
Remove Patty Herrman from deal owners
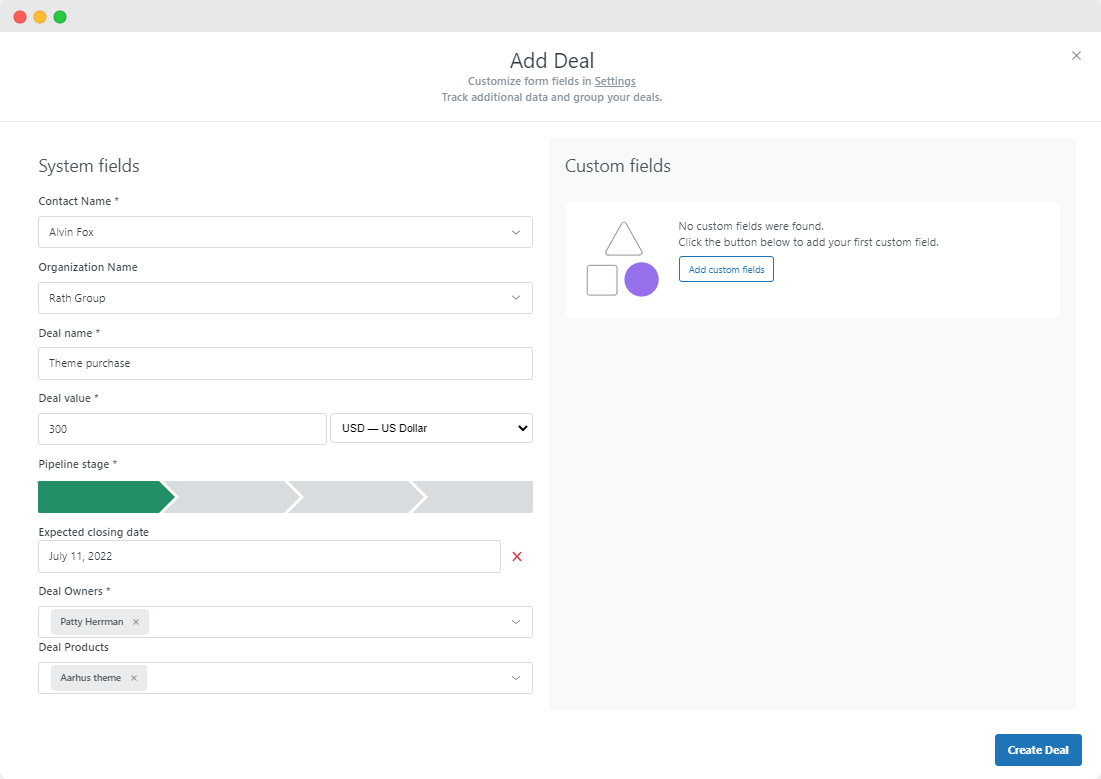[136, 622]
